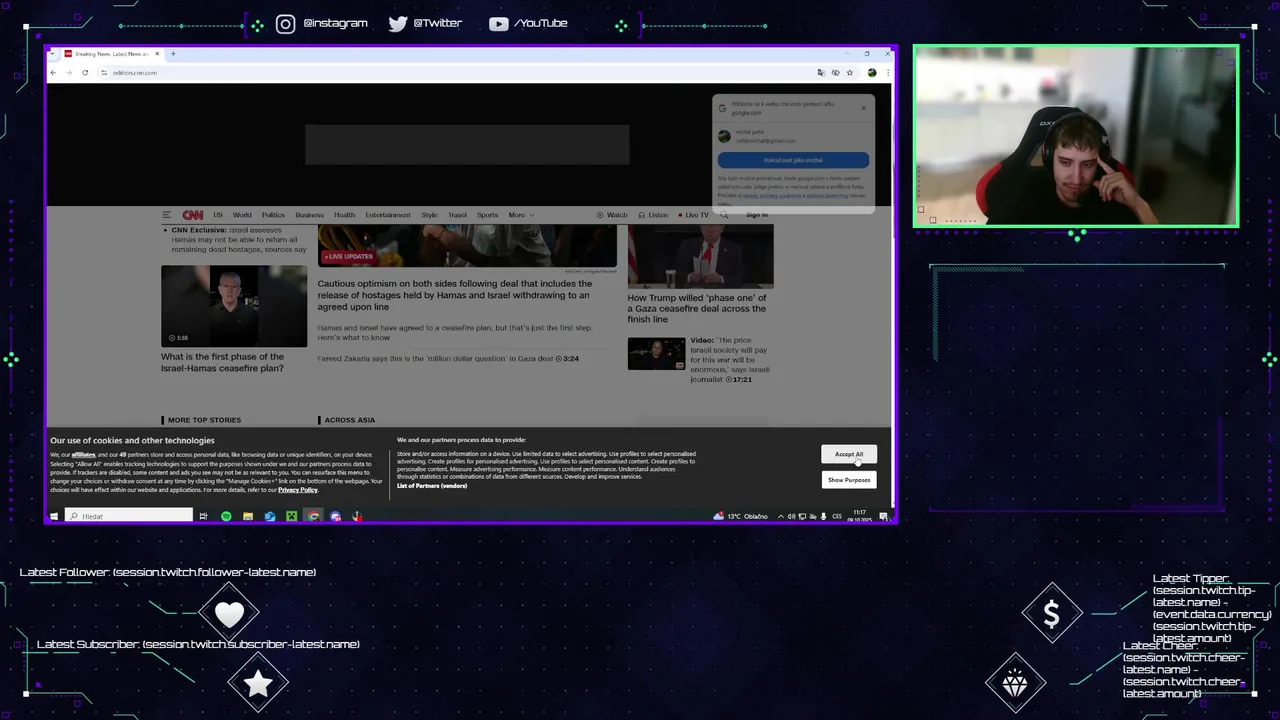Select World in the CNN navigation
The height and width of the screenshot is (720, 1280).
click(x=242, y=215)
